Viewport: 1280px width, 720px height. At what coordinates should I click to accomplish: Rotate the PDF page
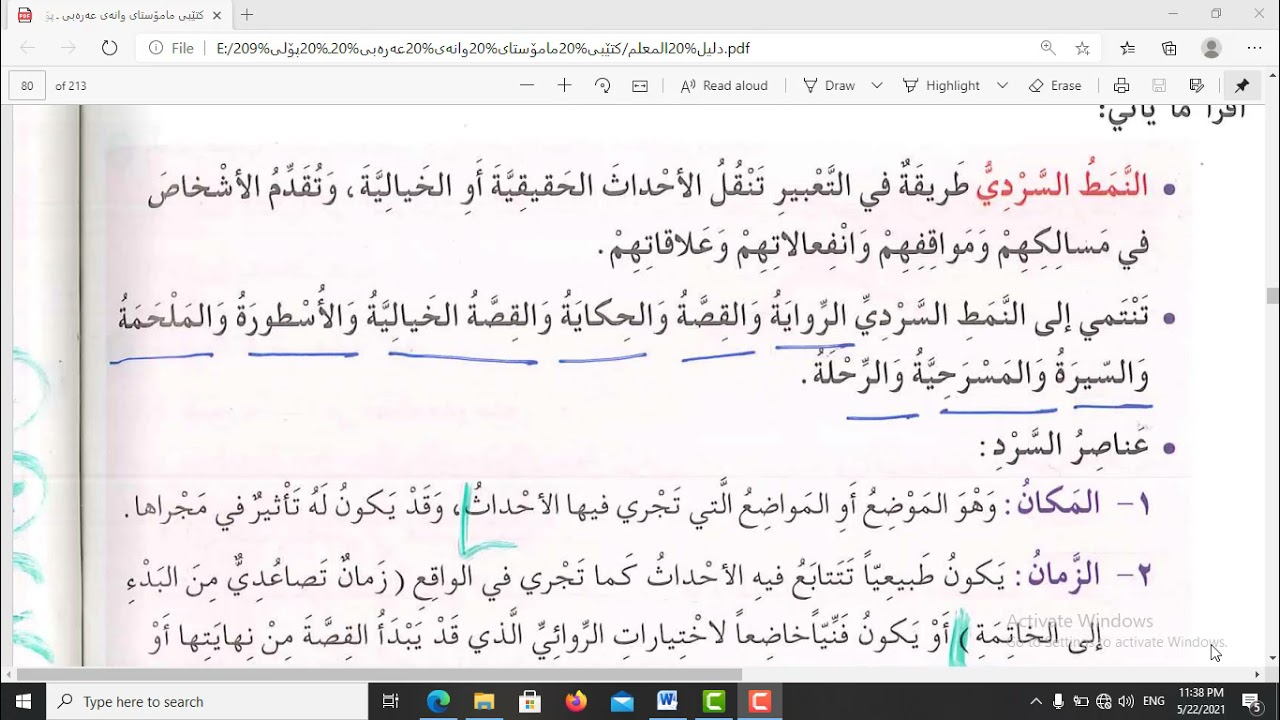click(602, 86)
